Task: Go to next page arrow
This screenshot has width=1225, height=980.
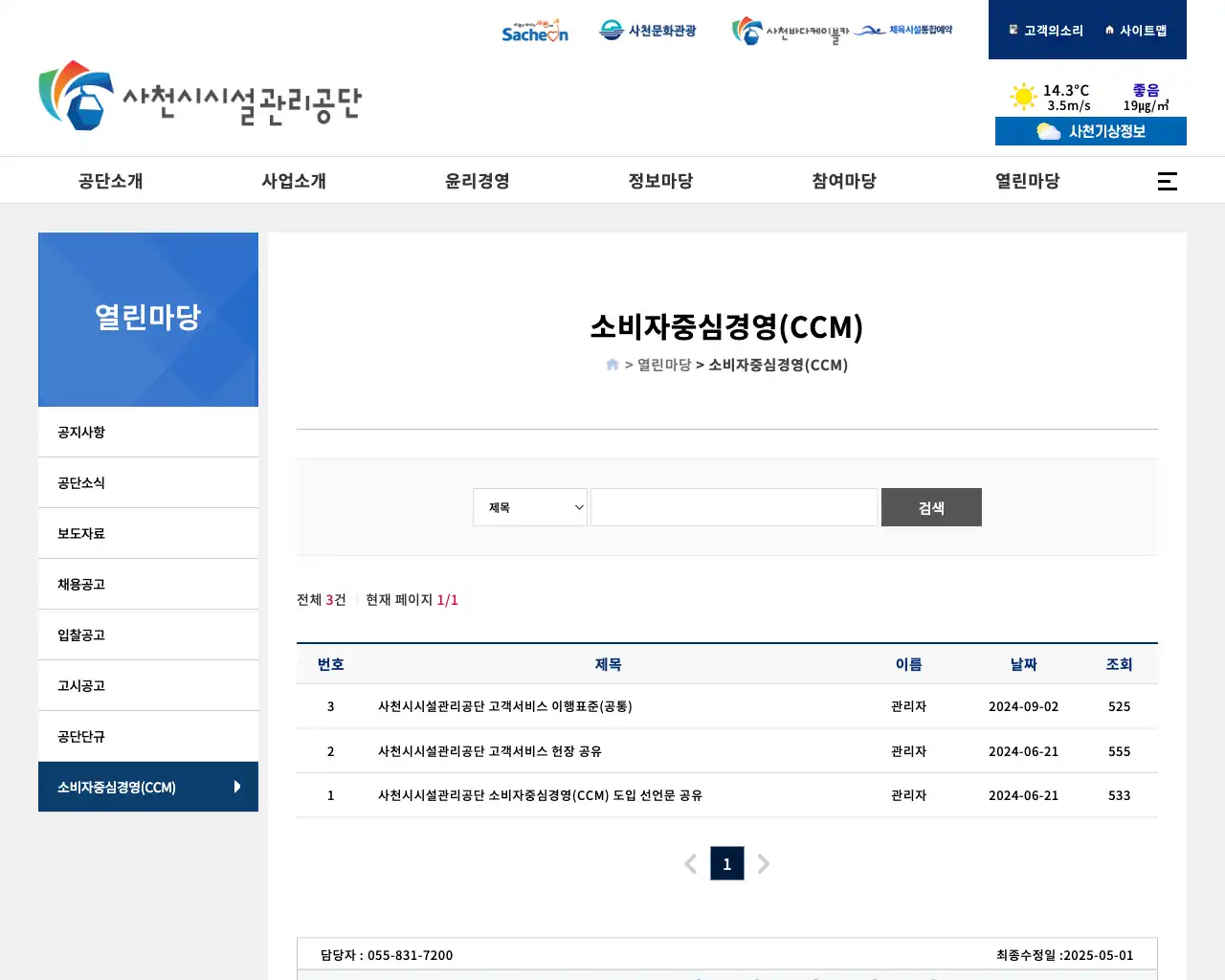Action: click(x=764, y=864)
